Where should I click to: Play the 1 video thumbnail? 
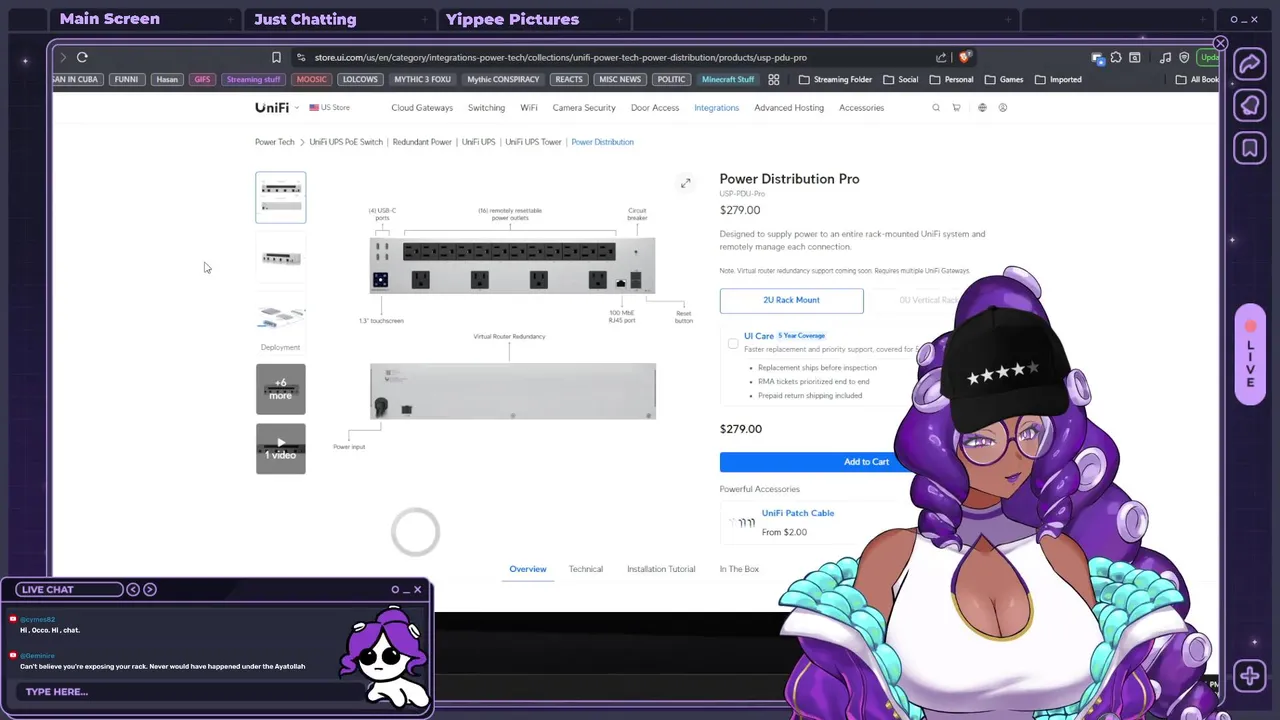coord(280,449)
